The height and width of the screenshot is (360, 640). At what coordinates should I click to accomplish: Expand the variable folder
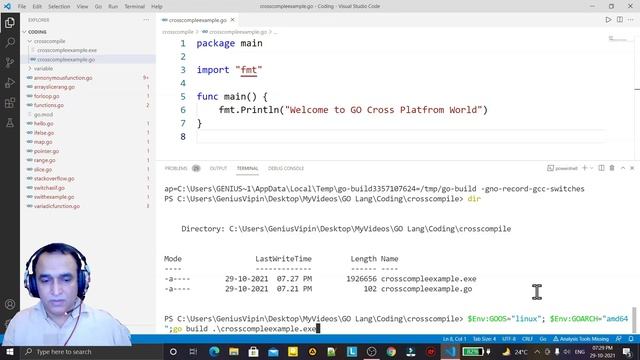[x=43, y=69]
